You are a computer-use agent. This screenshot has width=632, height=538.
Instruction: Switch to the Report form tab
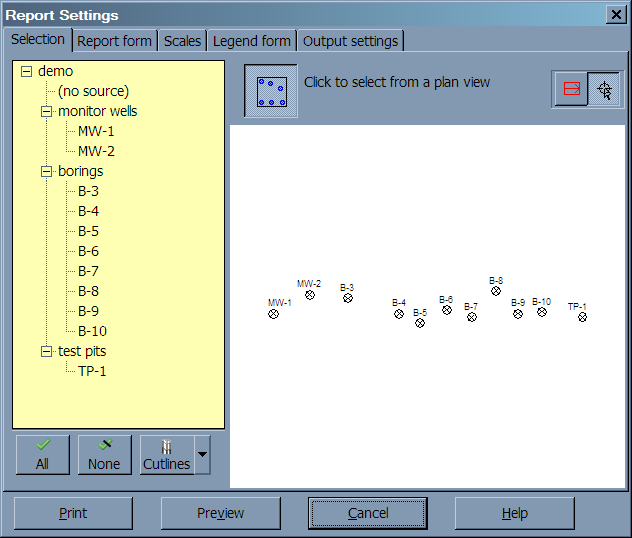[114, 41]
